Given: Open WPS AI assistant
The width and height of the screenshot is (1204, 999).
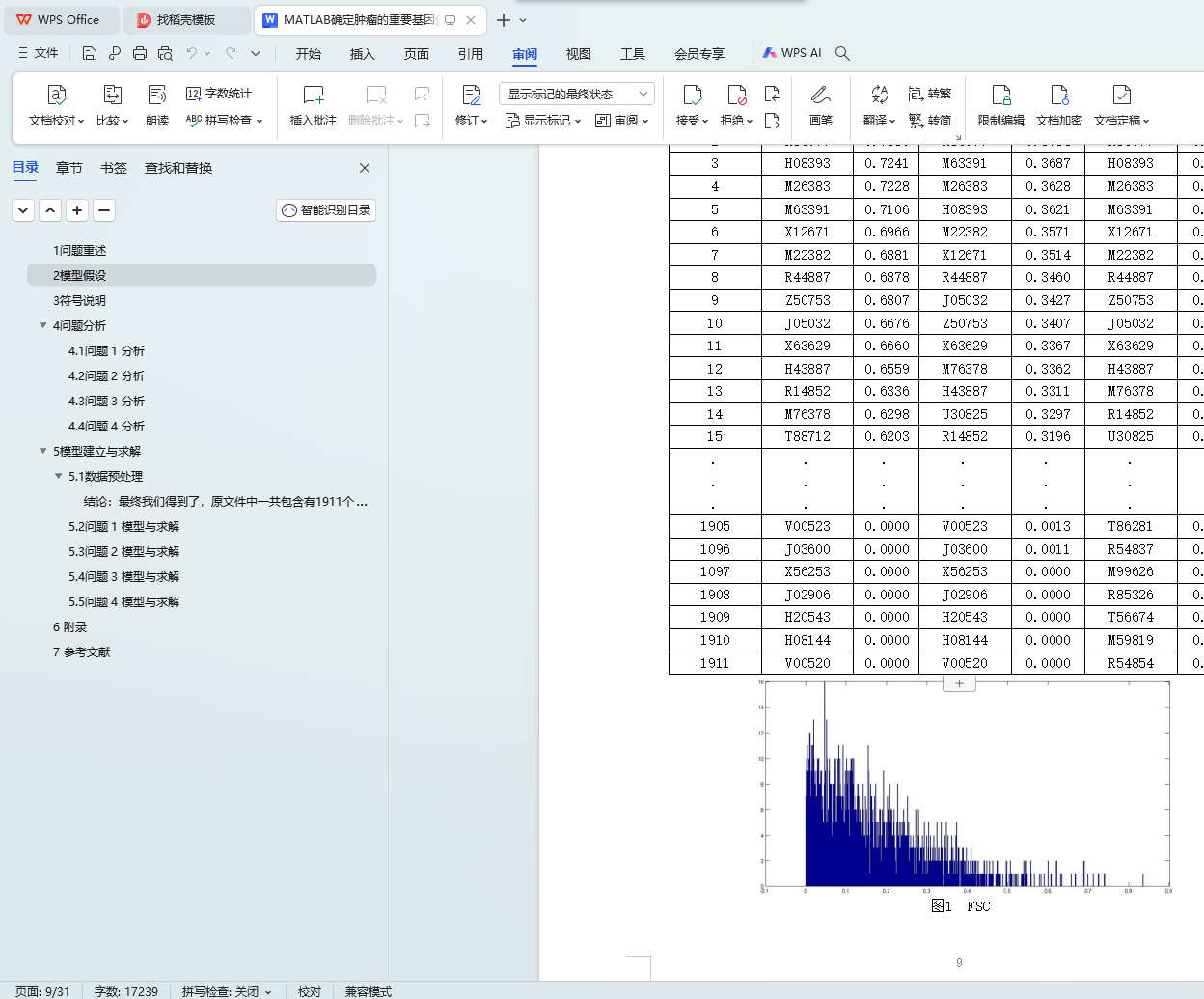Looking at the screenshot, I should tap(792, 53).
